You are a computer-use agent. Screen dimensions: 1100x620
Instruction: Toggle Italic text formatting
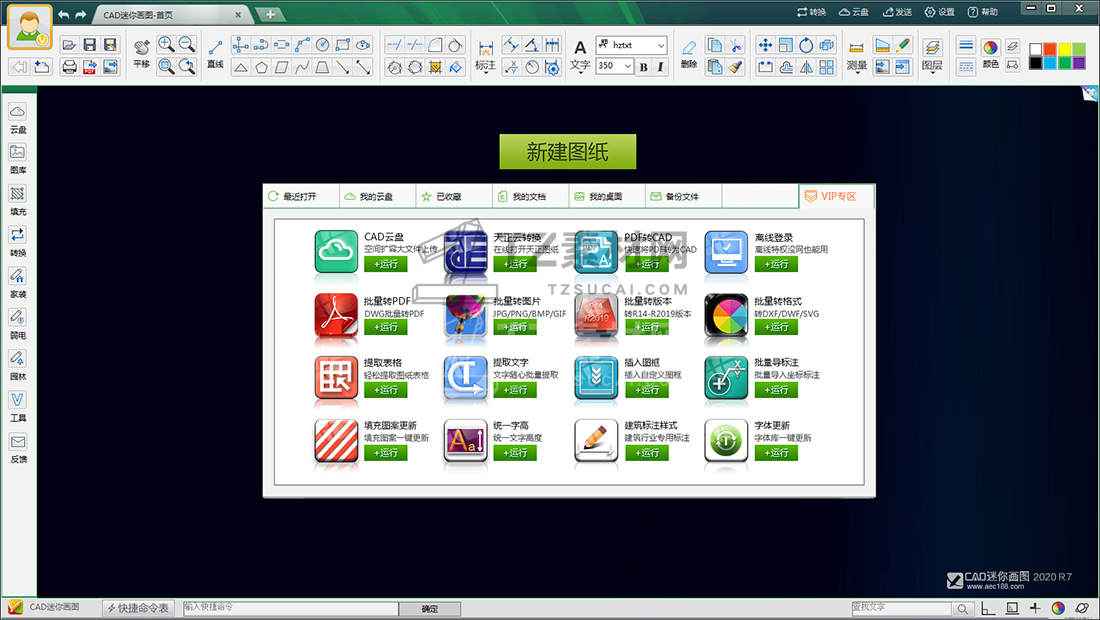click(660, 67)
